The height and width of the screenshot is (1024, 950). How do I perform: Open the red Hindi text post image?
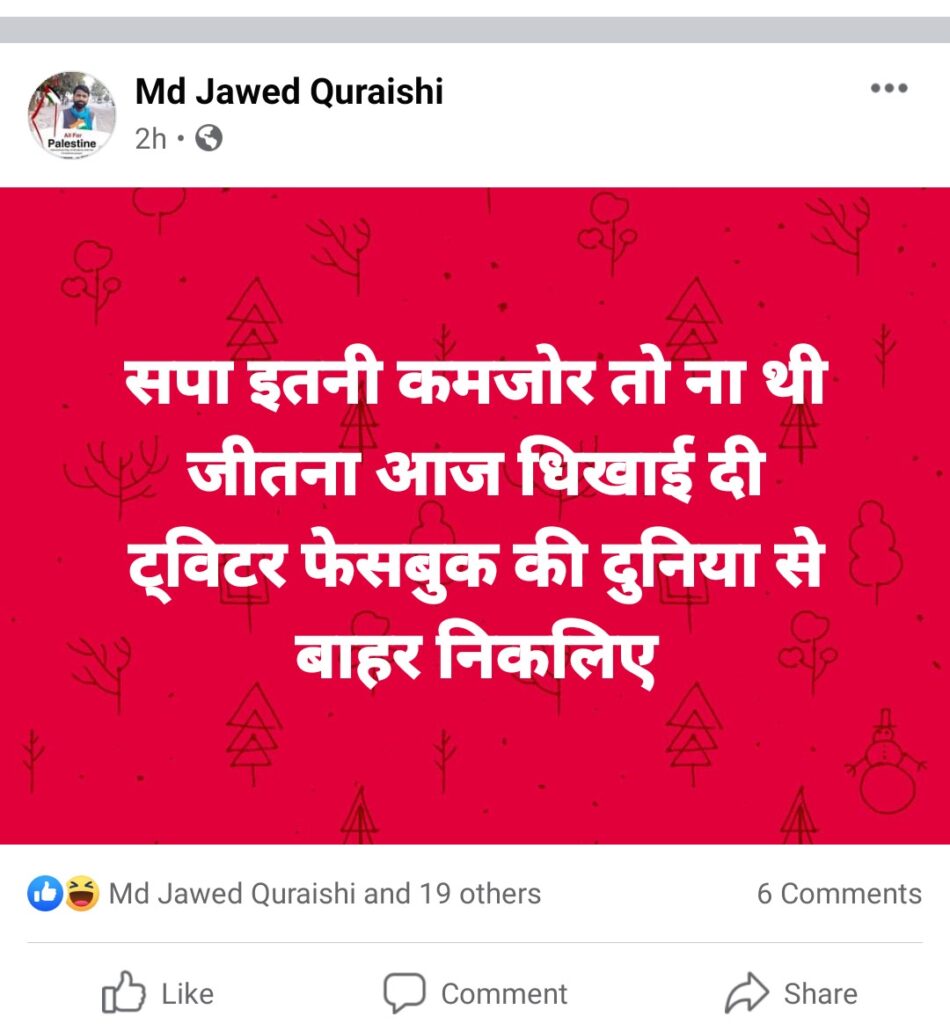click(475, 516)
